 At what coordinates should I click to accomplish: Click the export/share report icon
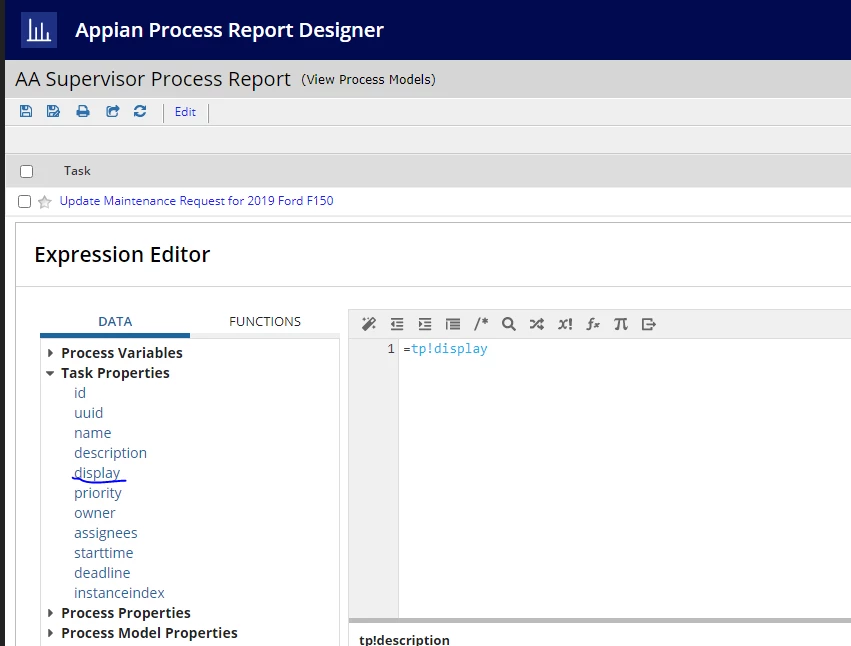click(112, 111)
